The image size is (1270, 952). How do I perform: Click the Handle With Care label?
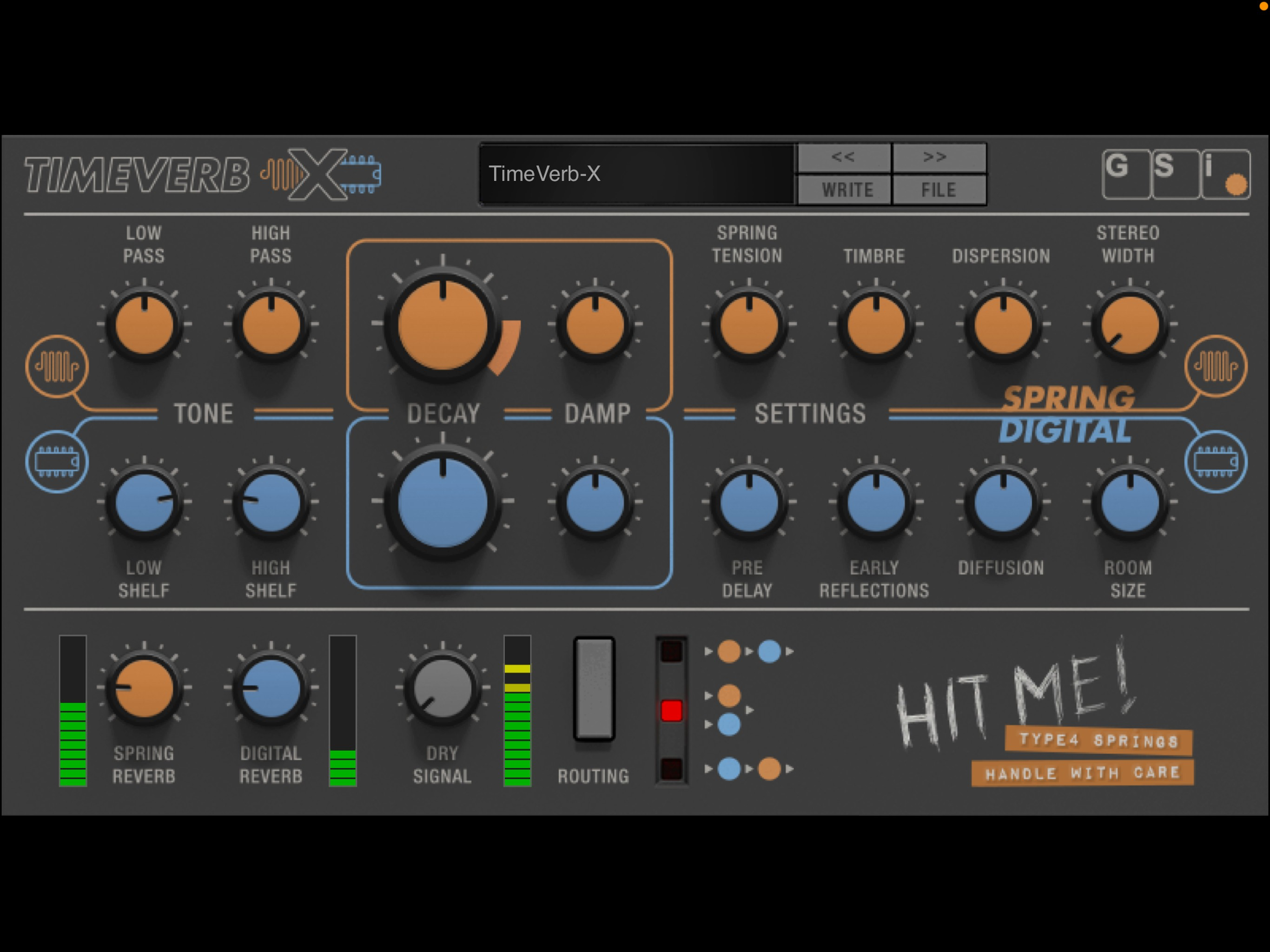(x=1083, y=773)
